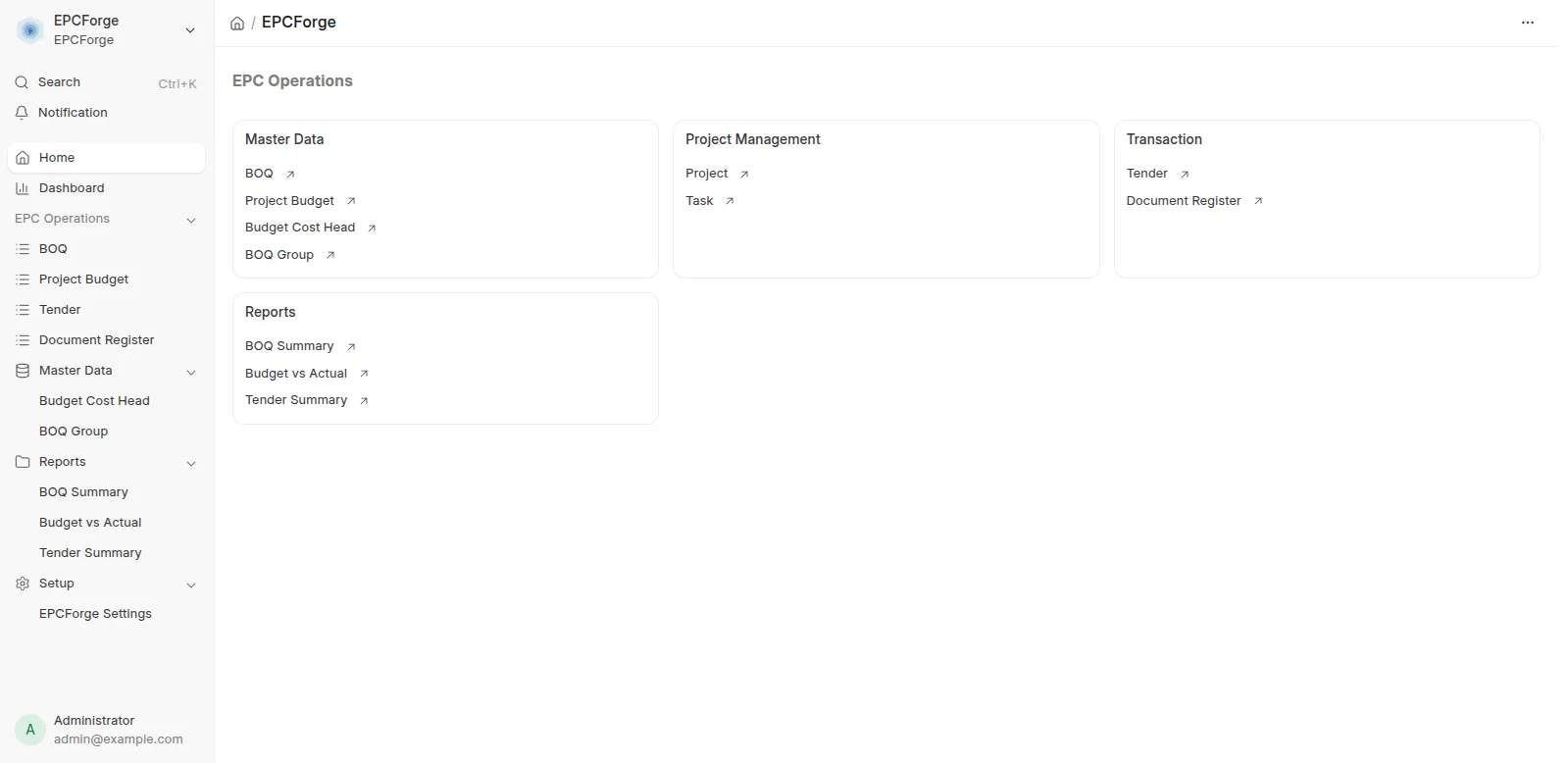Image resolution: width=1568 pixels, height=763 pixels.
Task: Click the EPCForge breadcrumb title
Action: coord(299,23)
